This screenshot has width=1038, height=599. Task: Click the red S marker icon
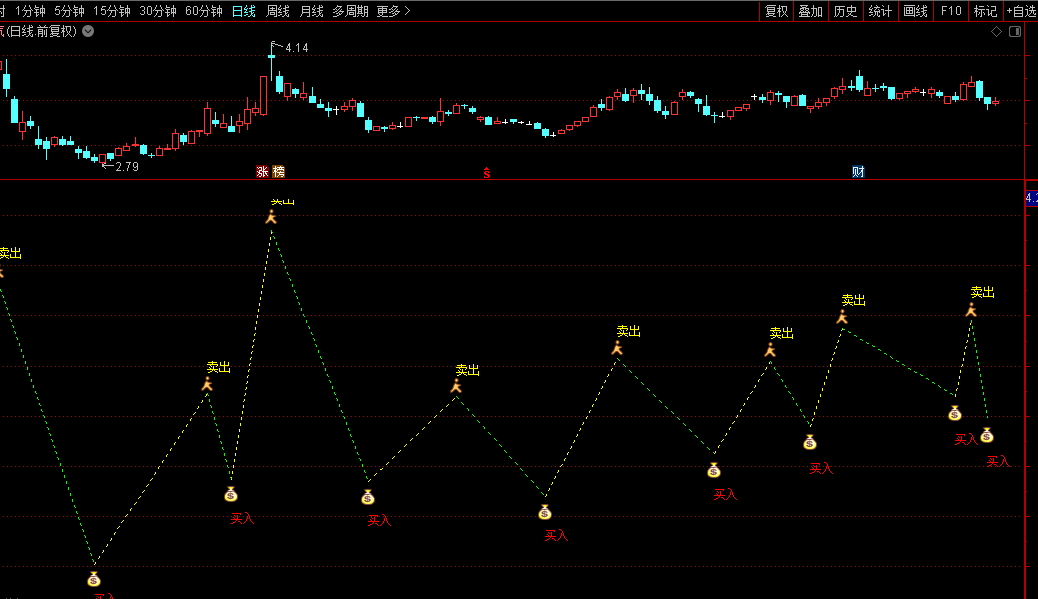(x=487, y=173)
